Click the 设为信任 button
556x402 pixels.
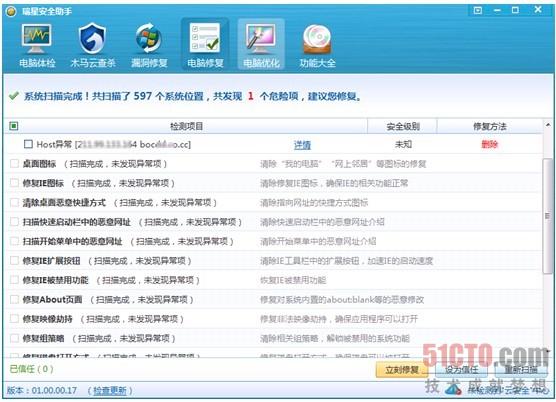[x=461, y=370]
